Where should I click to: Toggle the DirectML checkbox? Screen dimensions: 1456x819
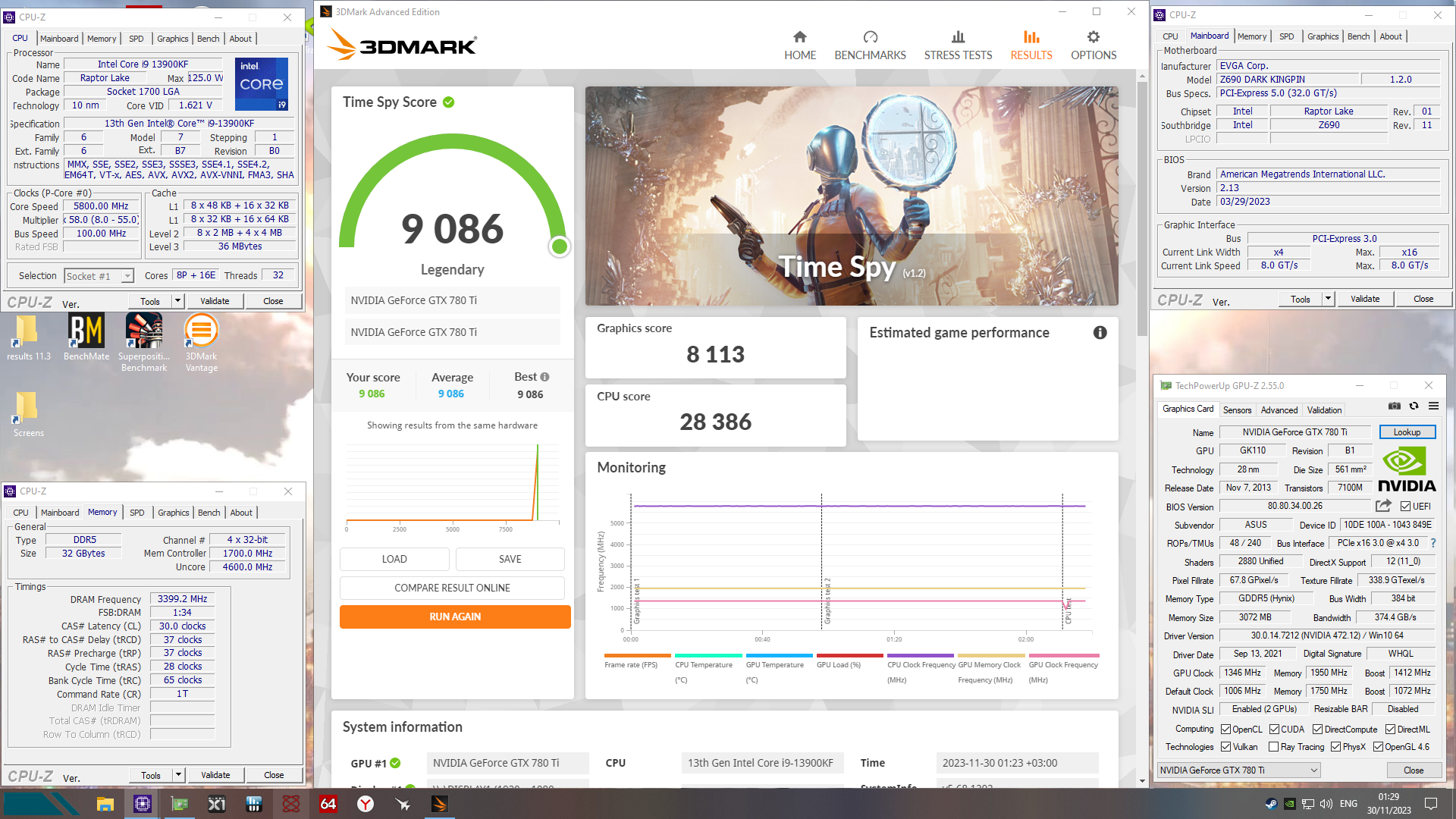click(1390, 729)
